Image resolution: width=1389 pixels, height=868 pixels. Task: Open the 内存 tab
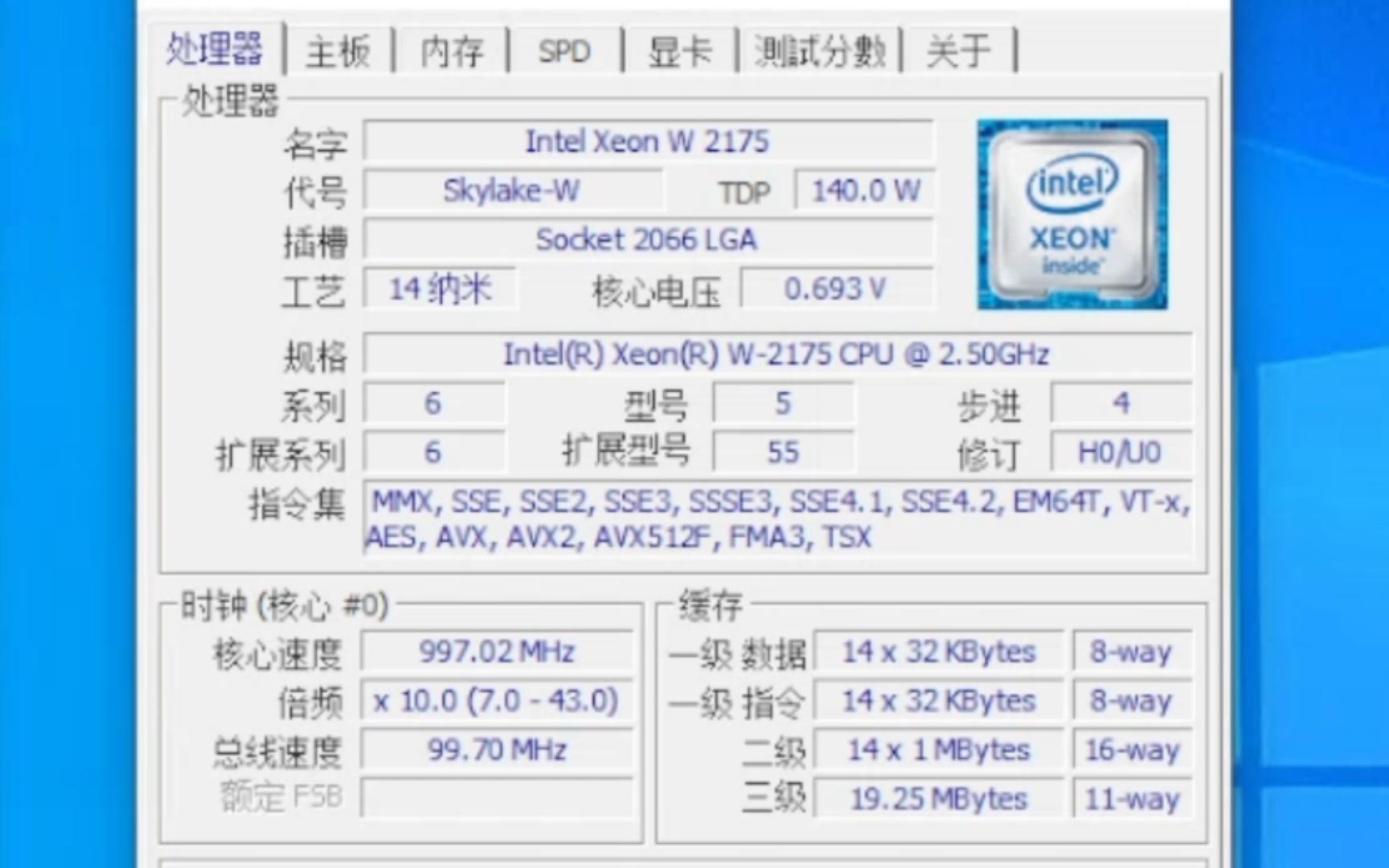453,51
